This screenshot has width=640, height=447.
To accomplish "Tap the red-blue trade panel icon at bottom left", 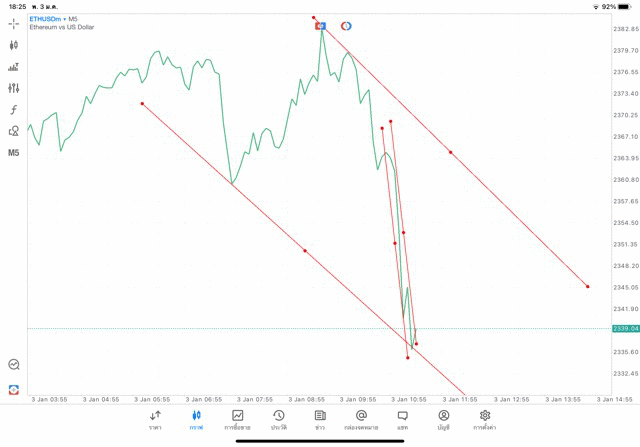I will [x=14, y=389].
